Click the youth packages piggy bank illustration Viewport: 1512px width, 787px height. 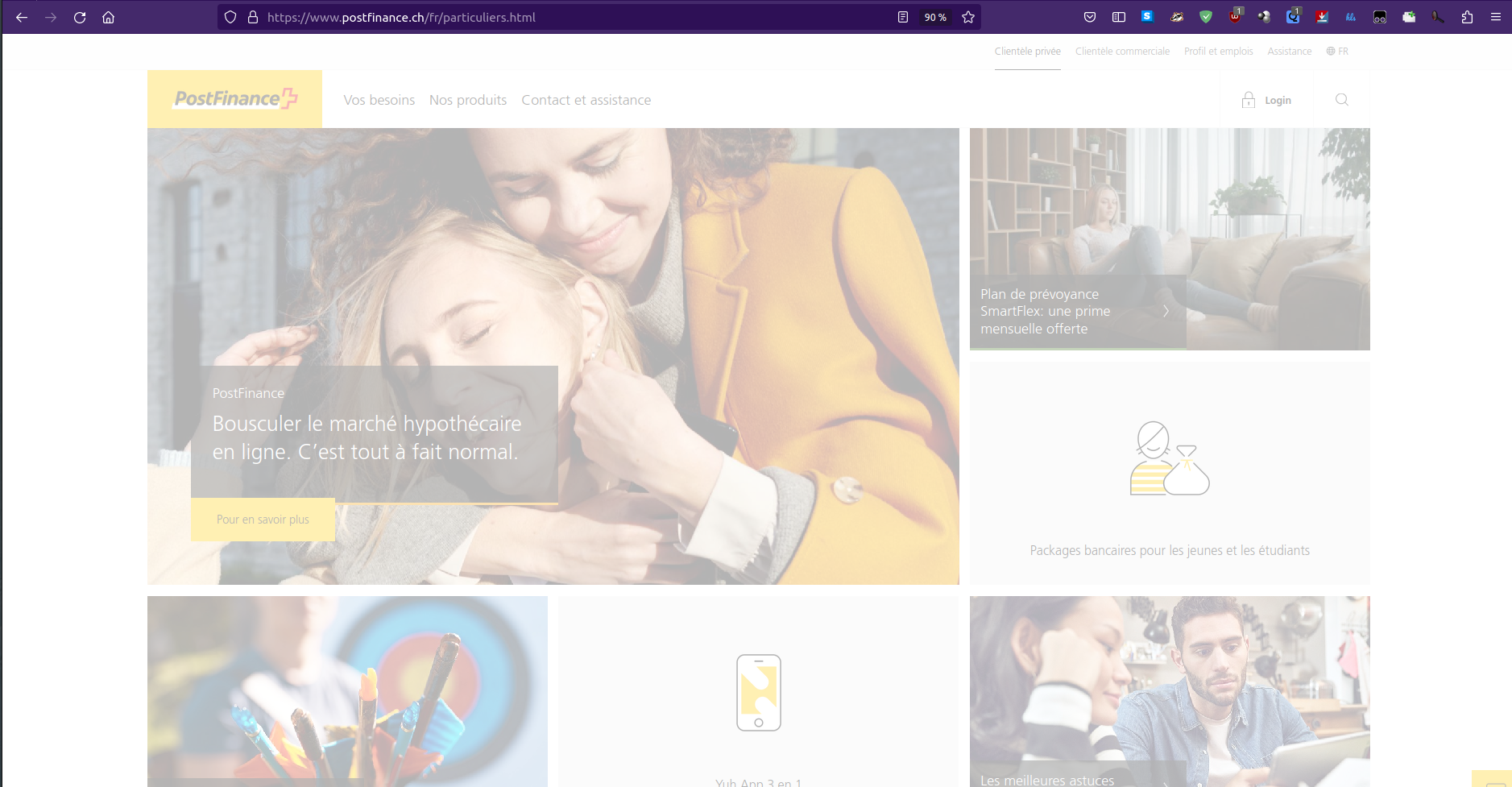(x=1170, y=458)
